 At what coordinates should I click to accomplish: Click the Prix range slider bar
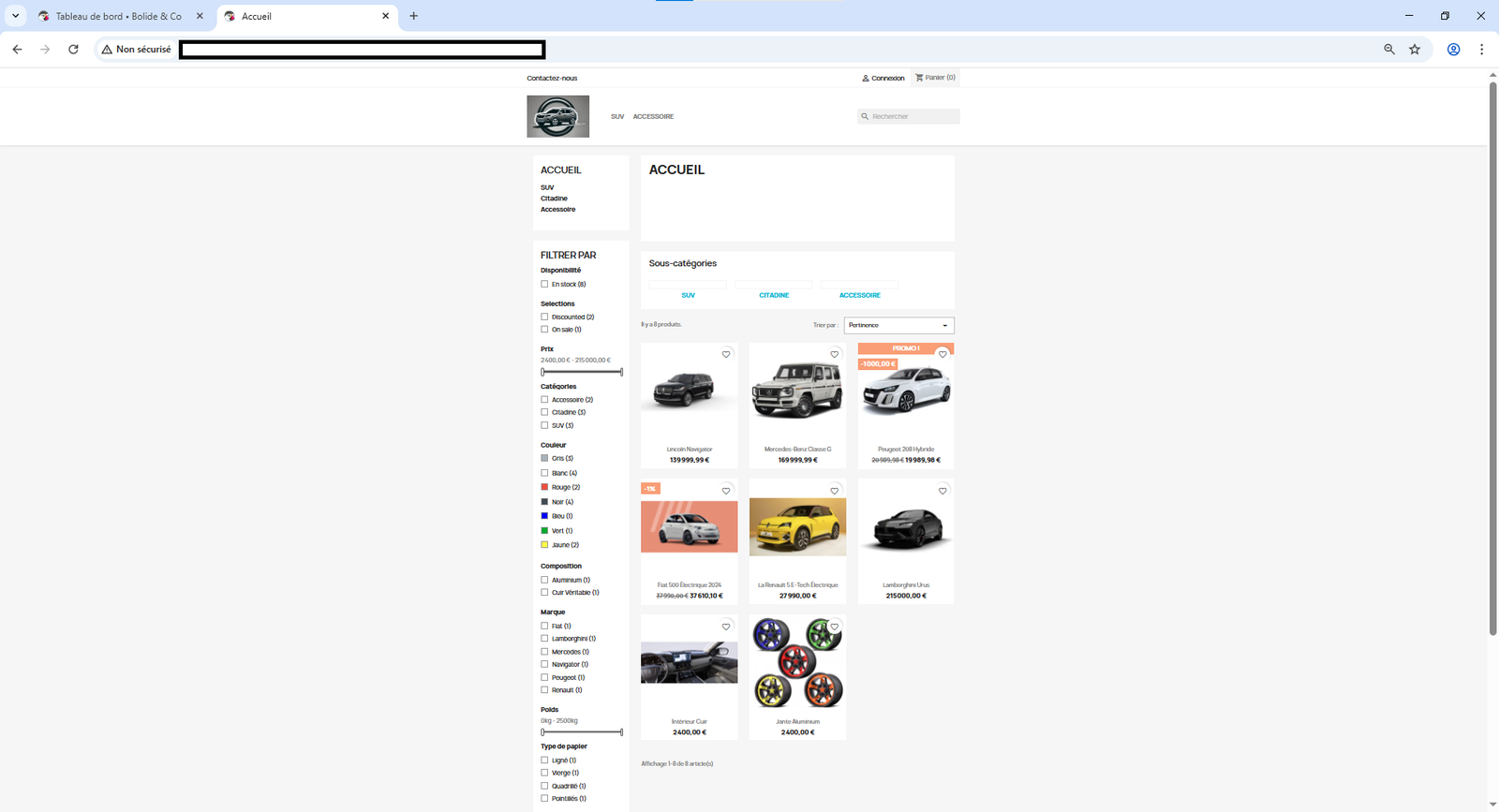pos(582,372)
